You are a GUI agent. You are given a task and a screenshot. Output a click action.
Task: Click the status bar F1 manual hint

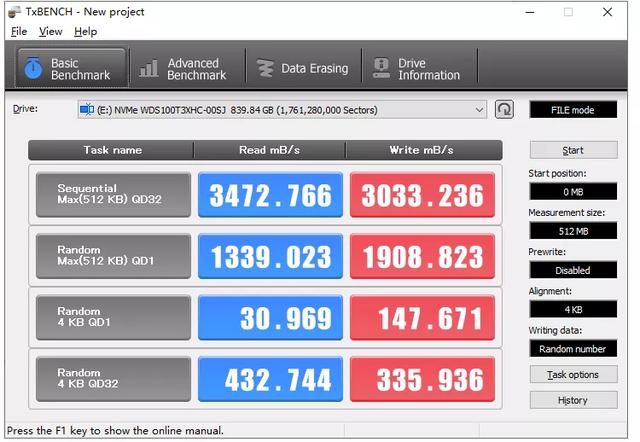pyautogui.click(x=115, y=431)
